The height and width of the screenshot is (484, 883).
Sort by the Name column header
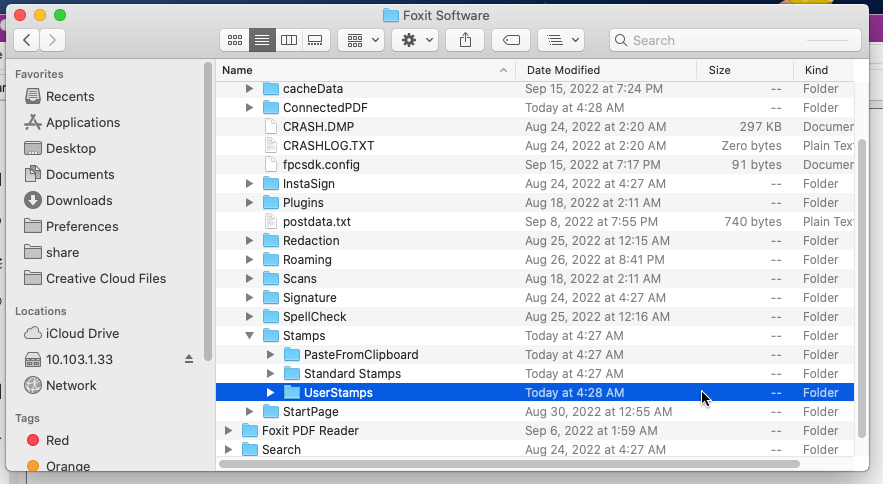365,70
